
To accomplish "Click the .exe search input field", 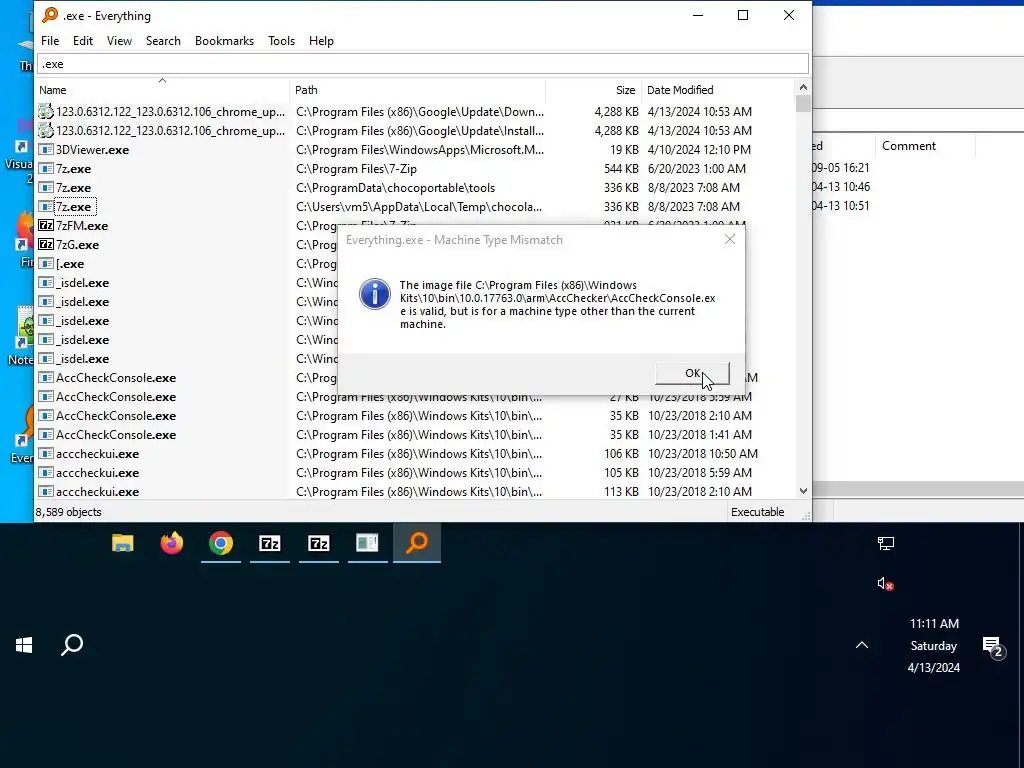I will click(x=423, y=64).
